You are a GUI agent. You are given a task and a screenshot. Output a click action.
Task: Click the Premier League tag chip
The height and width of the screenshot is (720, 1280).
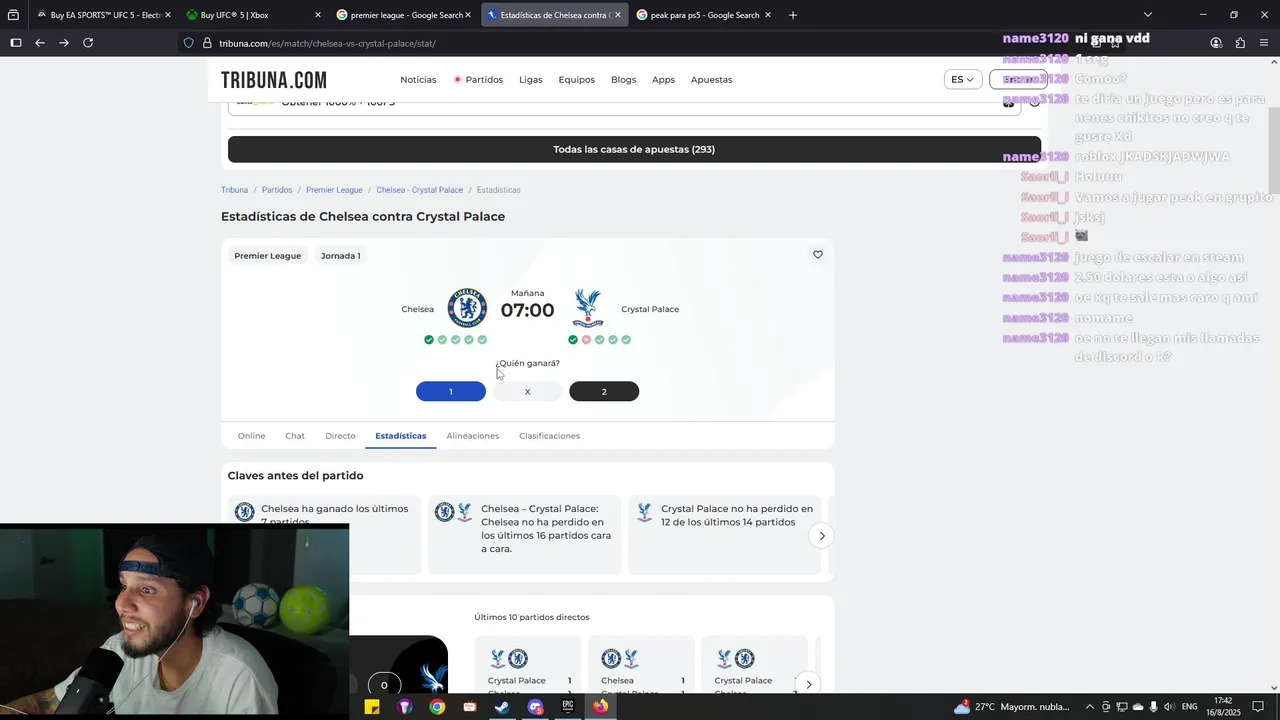point(268,256)
